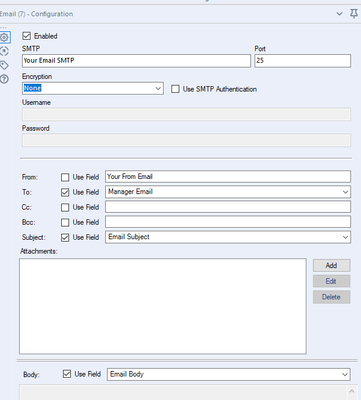Check Use Field for Cc

(65, 207)
